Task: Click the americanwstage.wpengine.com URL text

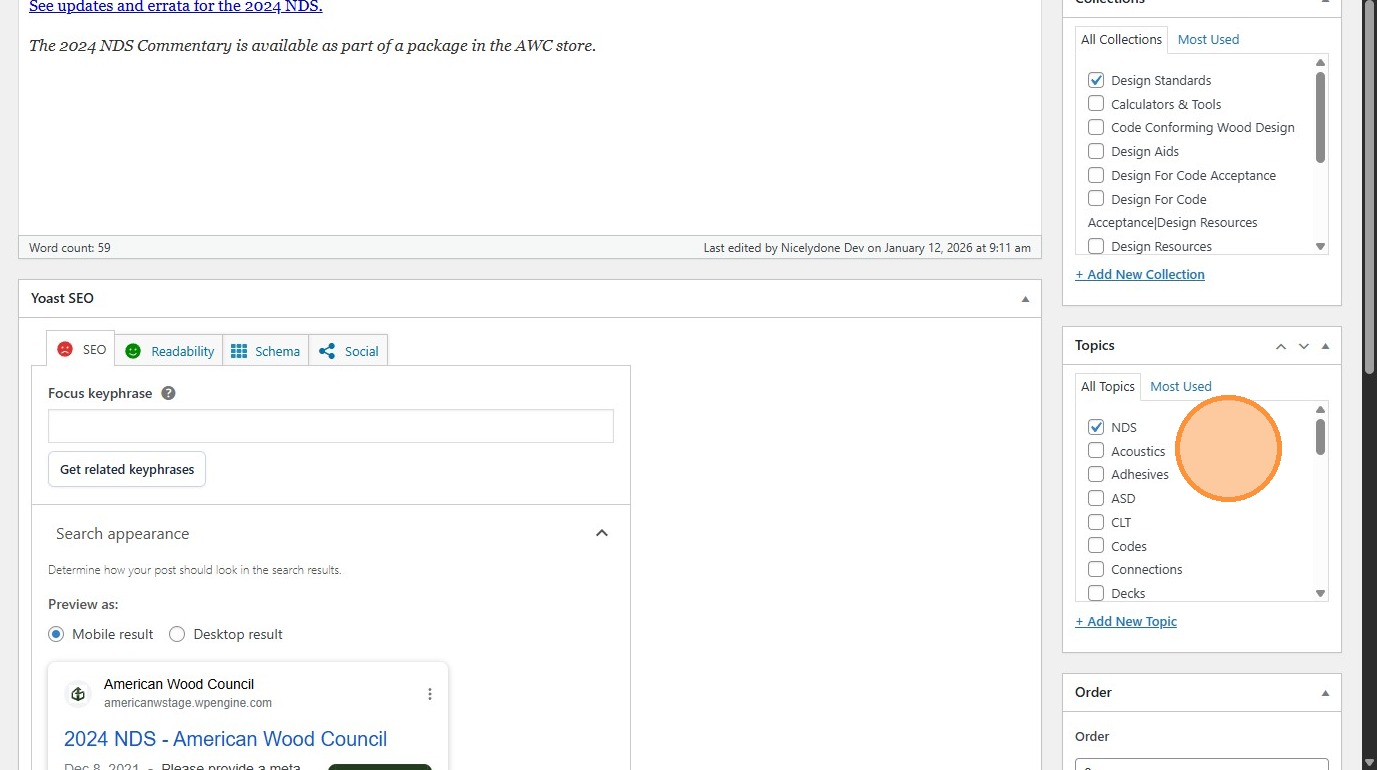Action: tap(188, 703)
